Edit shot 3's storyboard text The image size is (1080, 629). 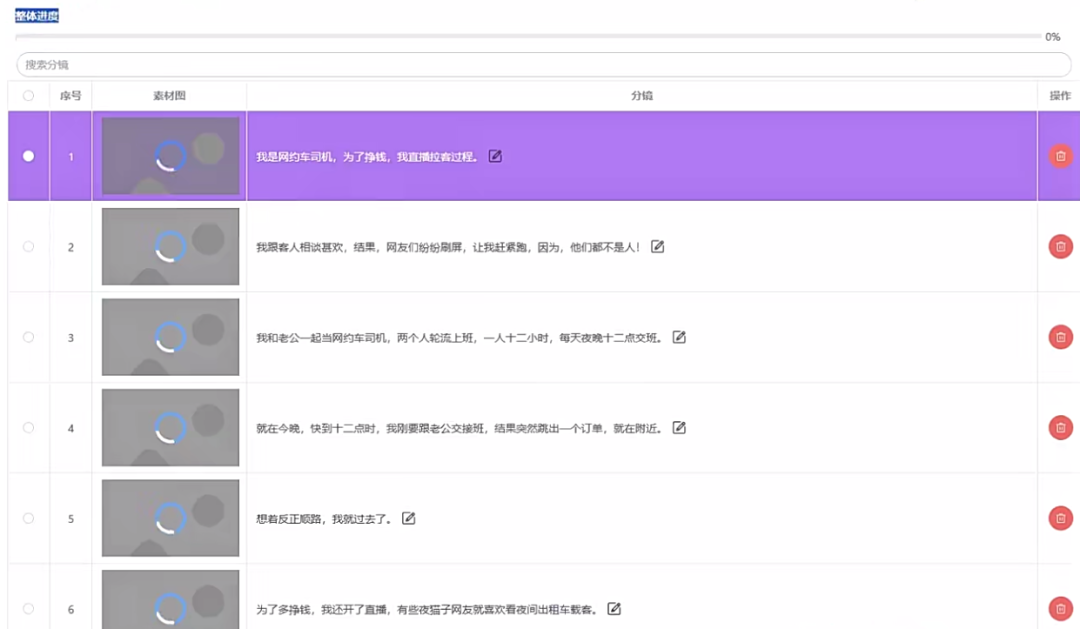(x=678, y=337)
